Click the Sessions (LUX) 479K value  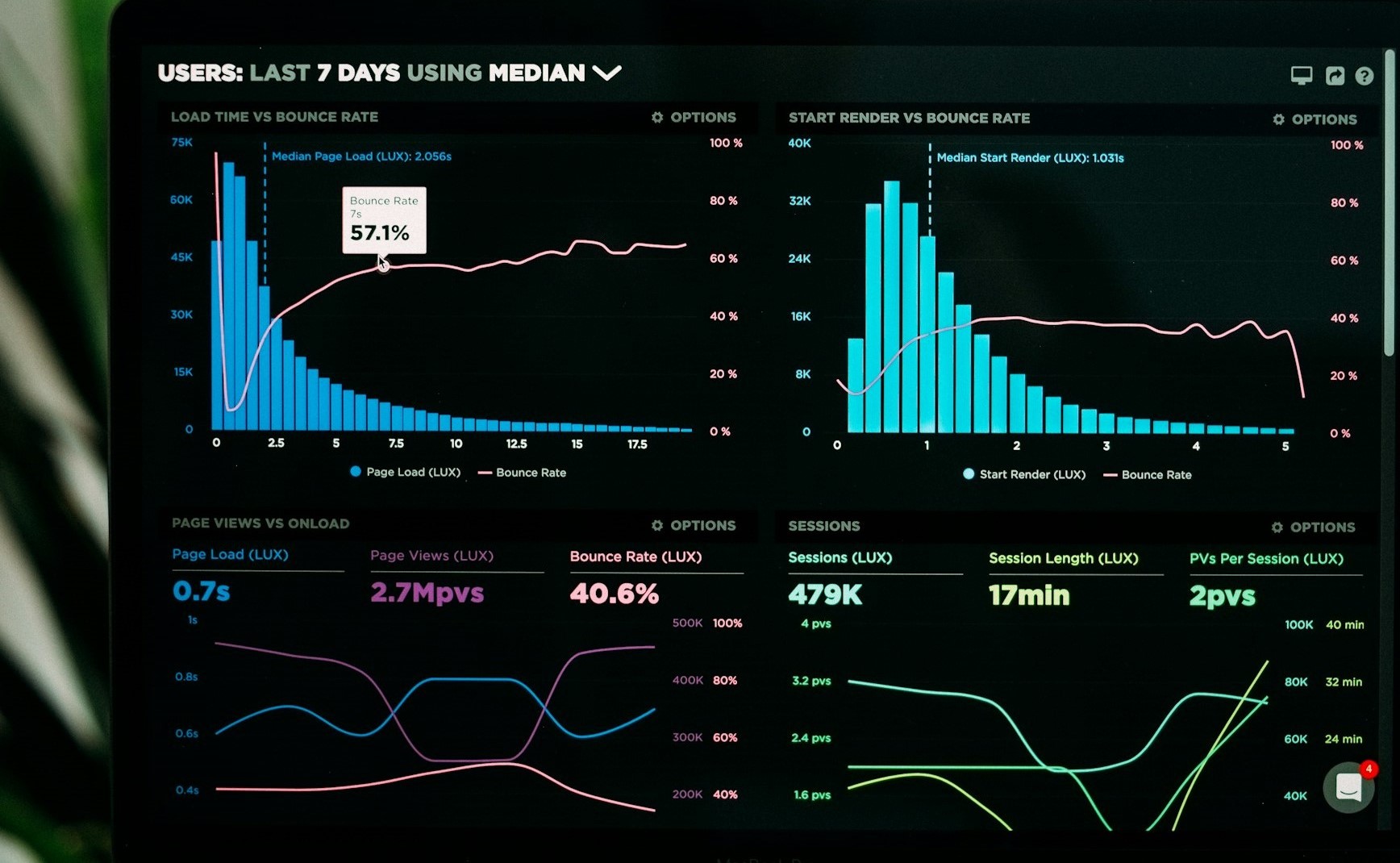[x=825, y=595]
